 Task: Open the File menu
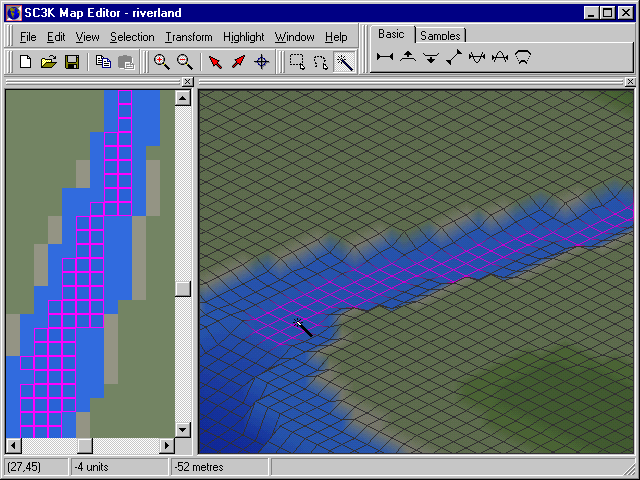(28, 37)
